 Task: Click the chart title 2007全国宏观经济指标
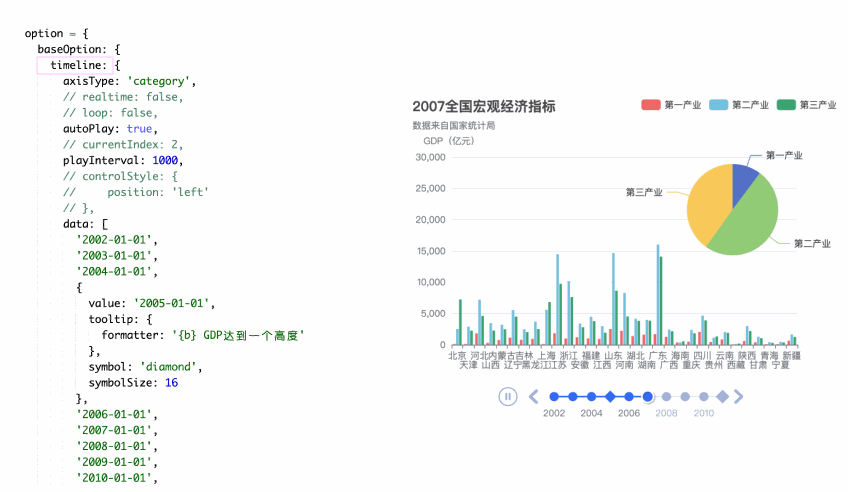coord(483,106)
